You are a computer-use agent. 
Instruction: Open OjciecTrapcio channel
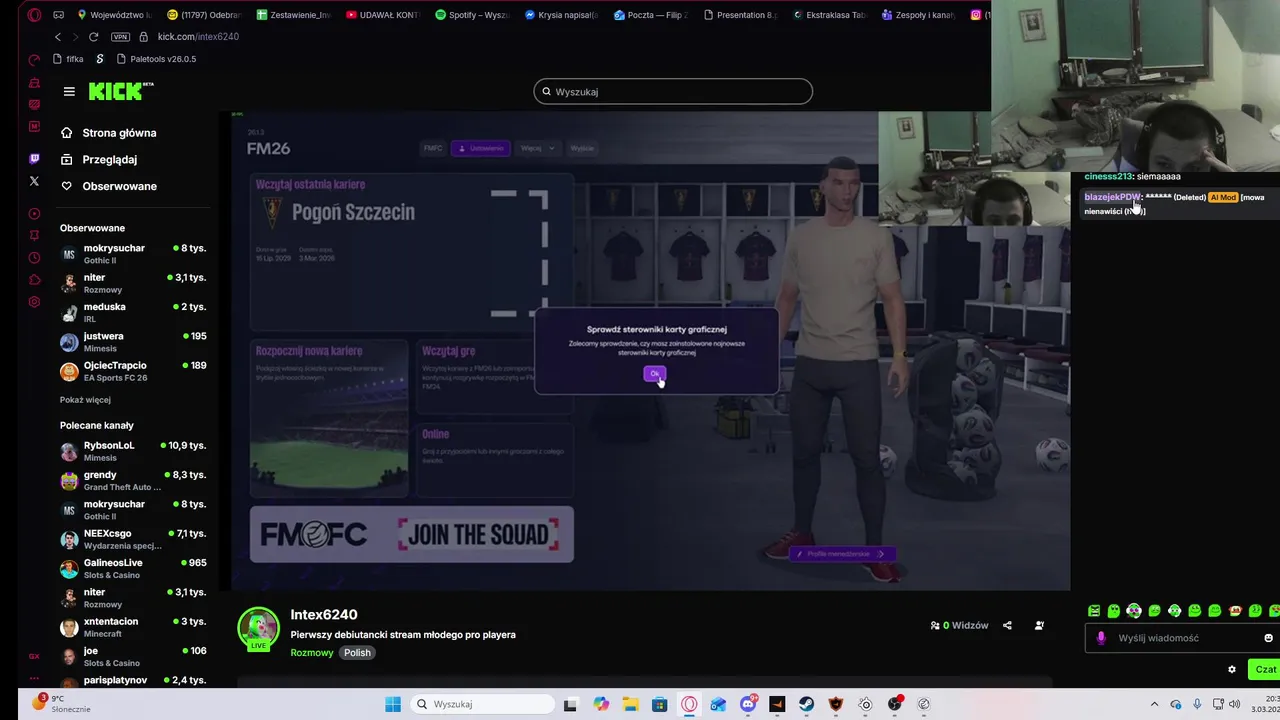click(133, 371)
